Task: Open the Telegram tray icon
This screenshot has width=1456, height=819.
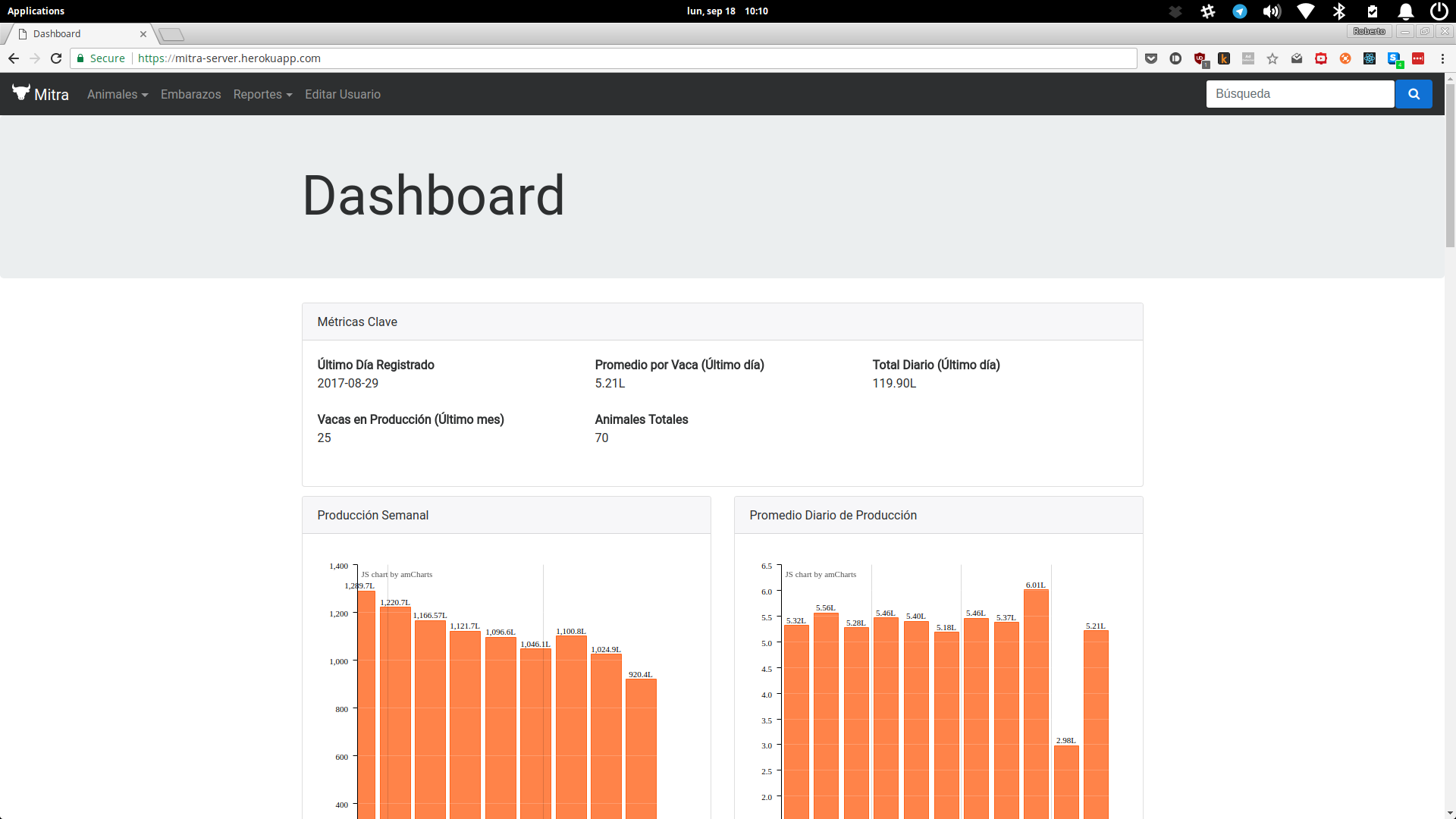Action: coord(1240,11)
